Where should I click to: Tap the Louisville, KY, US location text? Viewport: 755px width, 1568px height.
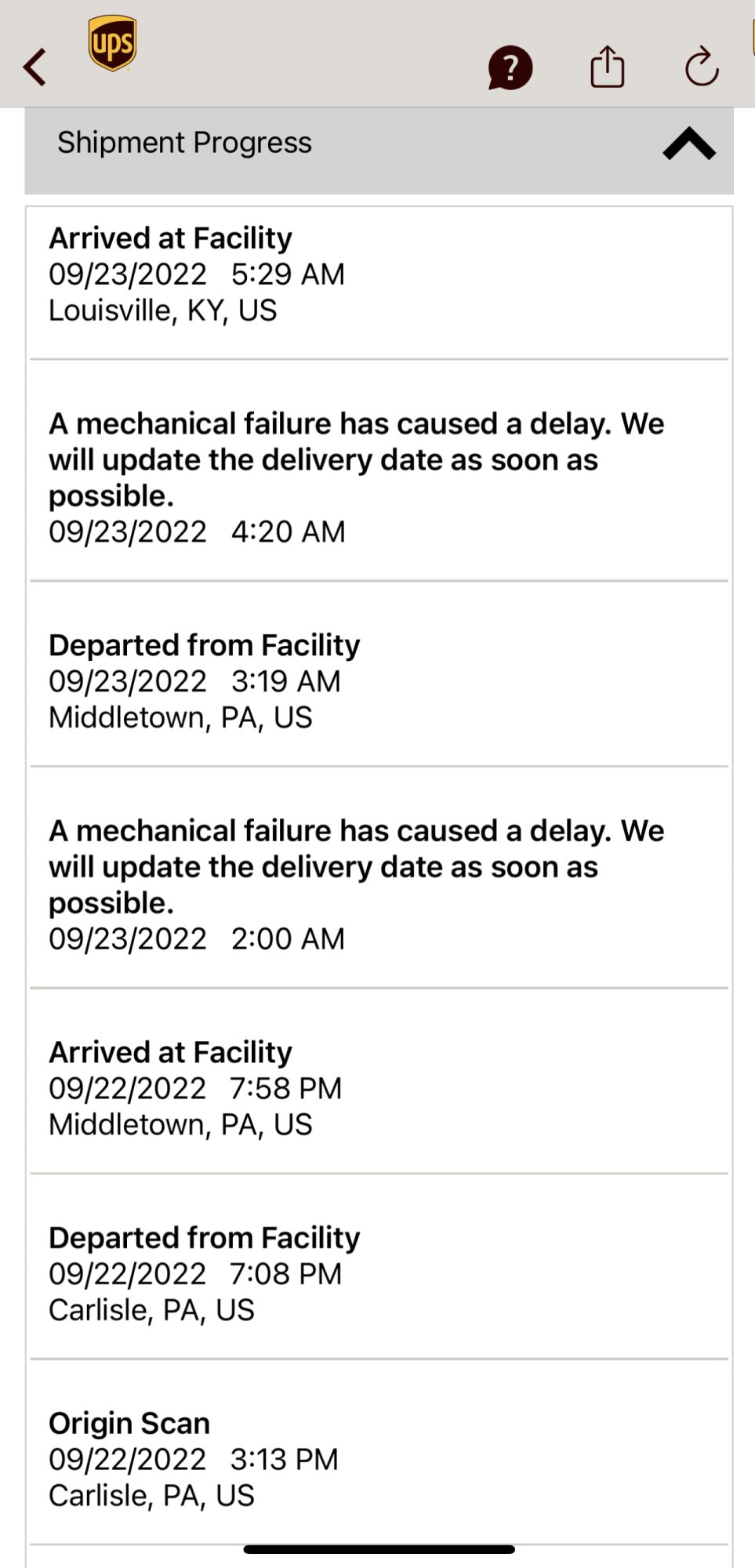(162, 310)
